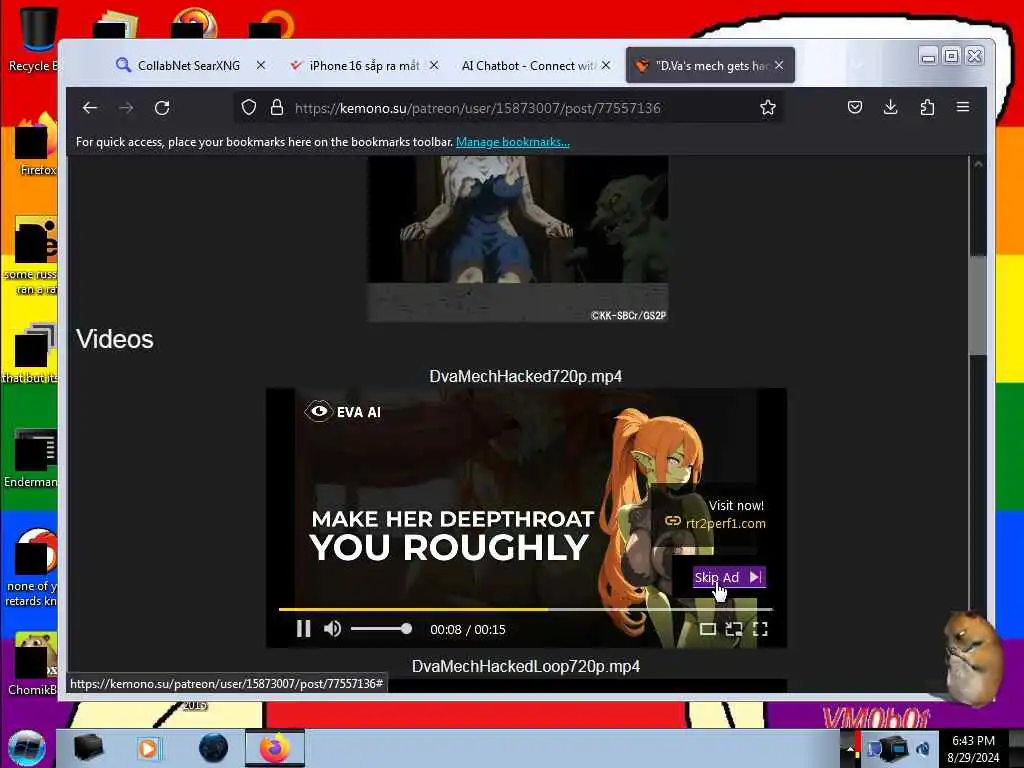Close the iPhone 16 tab

tap(434, 65)
